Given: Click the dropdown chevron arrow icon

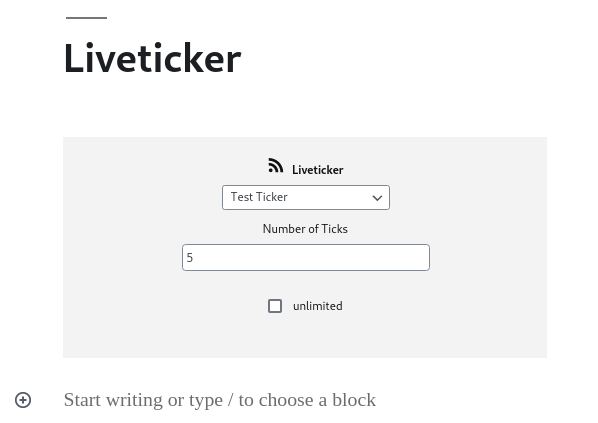Looking at the screenshot, I should pyautogui.click(x=377, y=198).
